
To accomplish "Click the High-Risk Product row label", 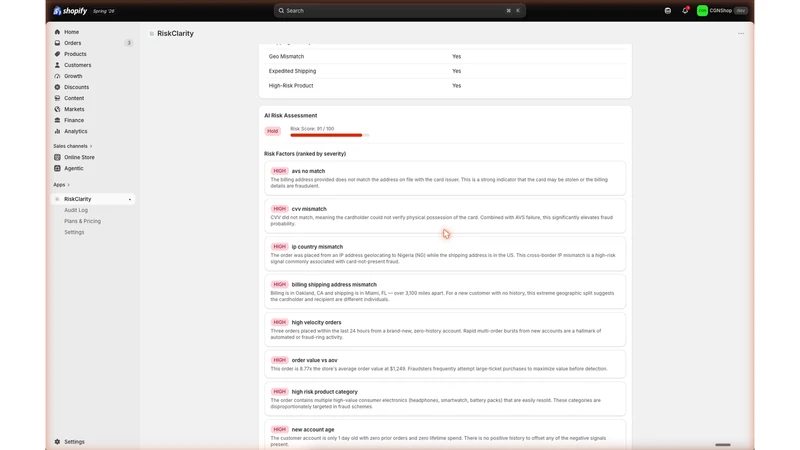I will coord(291,86).
